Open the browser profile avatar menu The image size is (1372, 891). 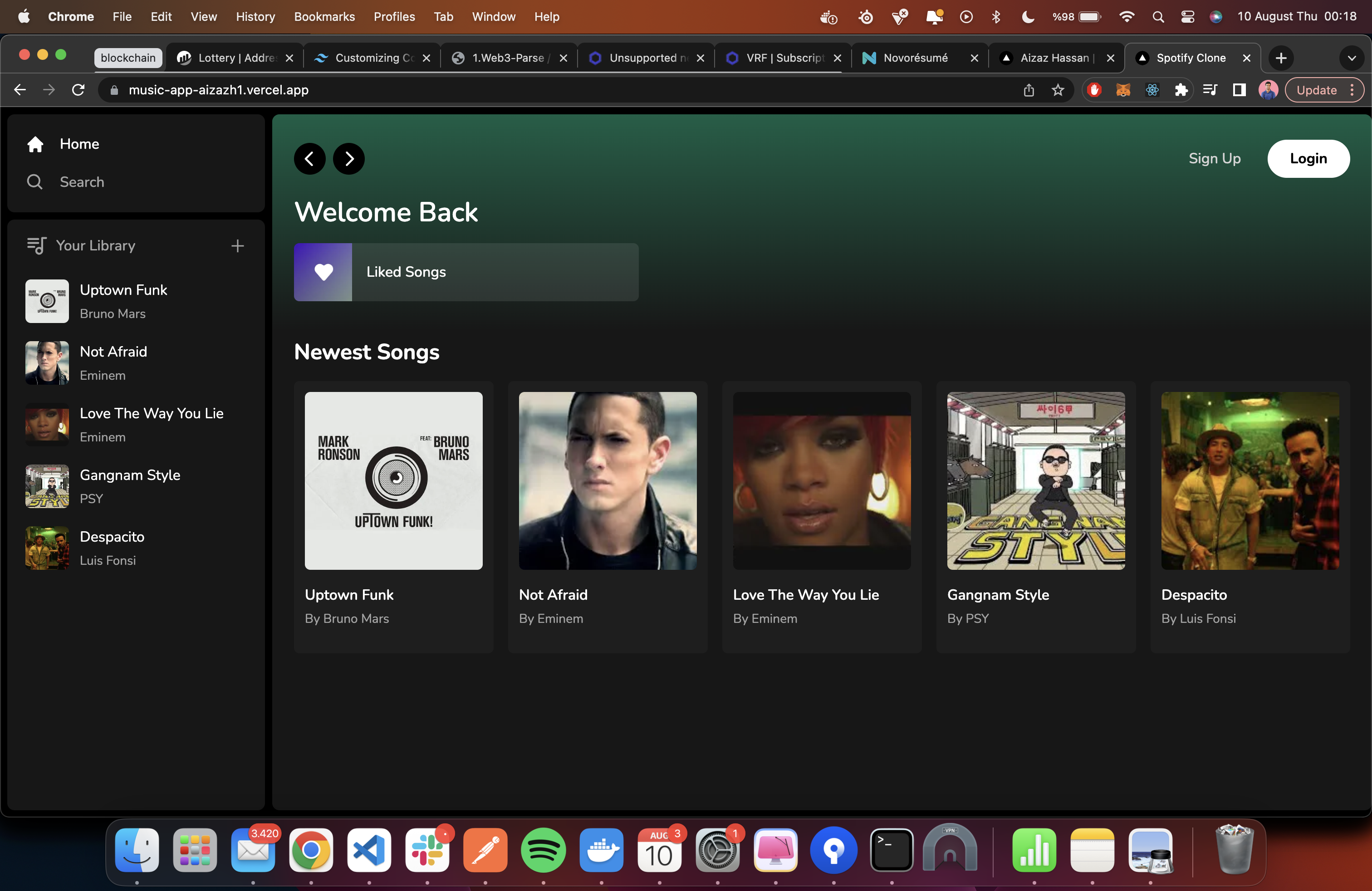tap(1268, 90)
